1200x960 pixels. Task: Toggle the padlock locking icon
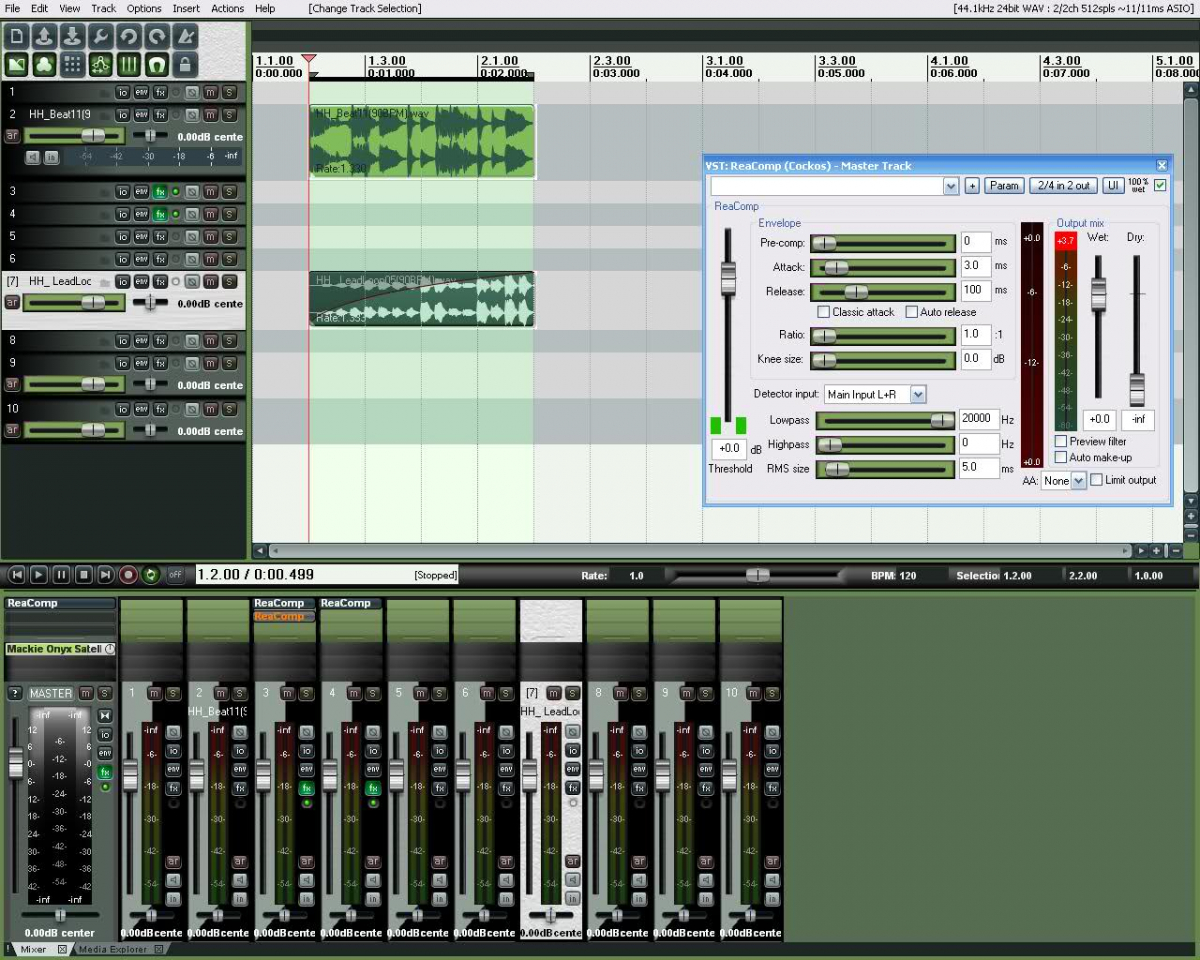[x=185, y=65]
